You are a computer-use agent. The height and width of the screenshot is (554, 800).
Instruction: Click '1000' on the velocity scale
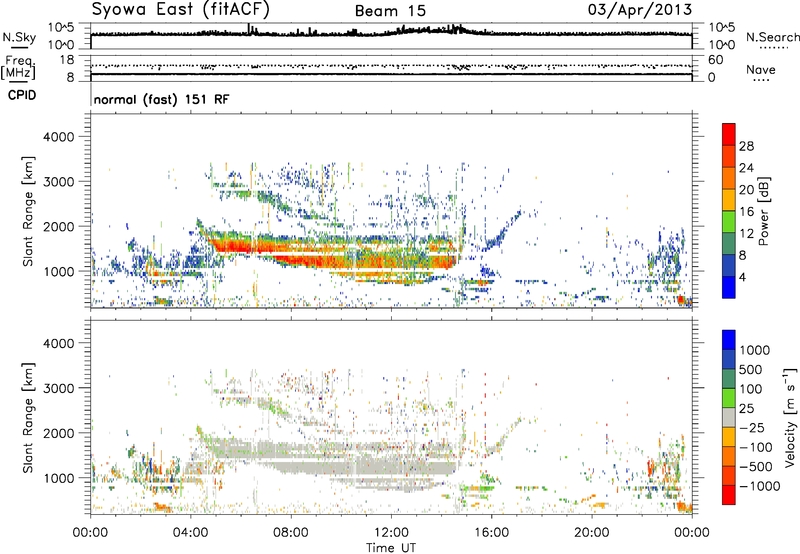click(x=755, y=350)
